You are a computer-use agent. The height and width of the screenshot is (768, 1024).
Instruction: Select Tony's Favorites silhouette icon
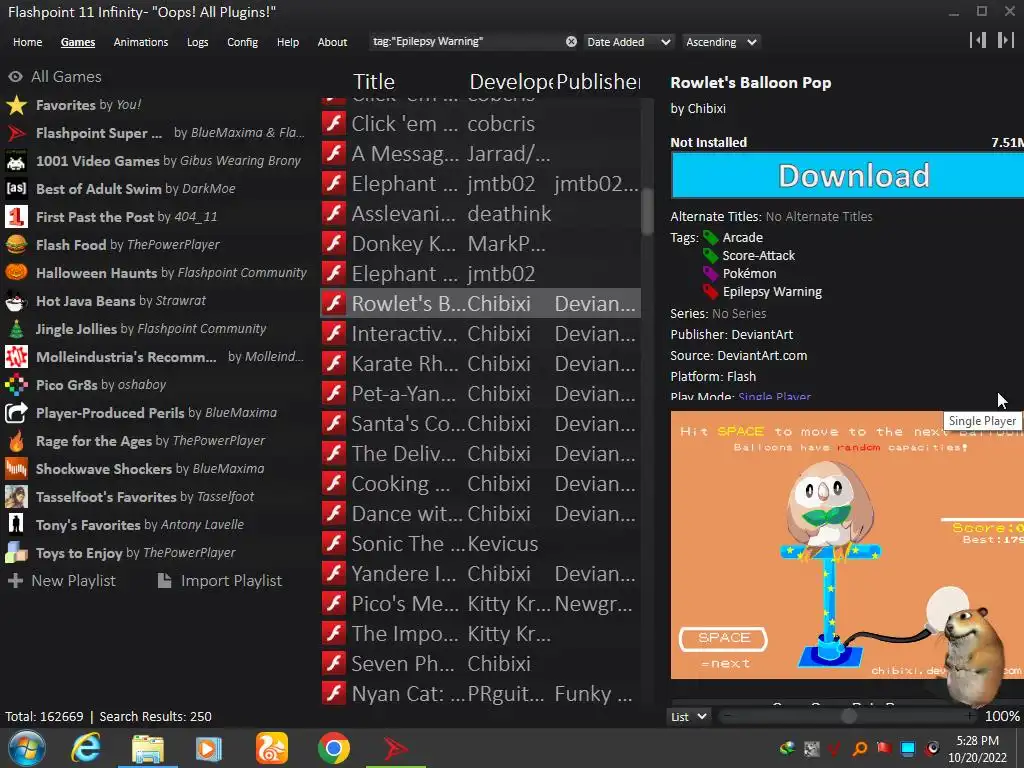[x=16, y=525]
